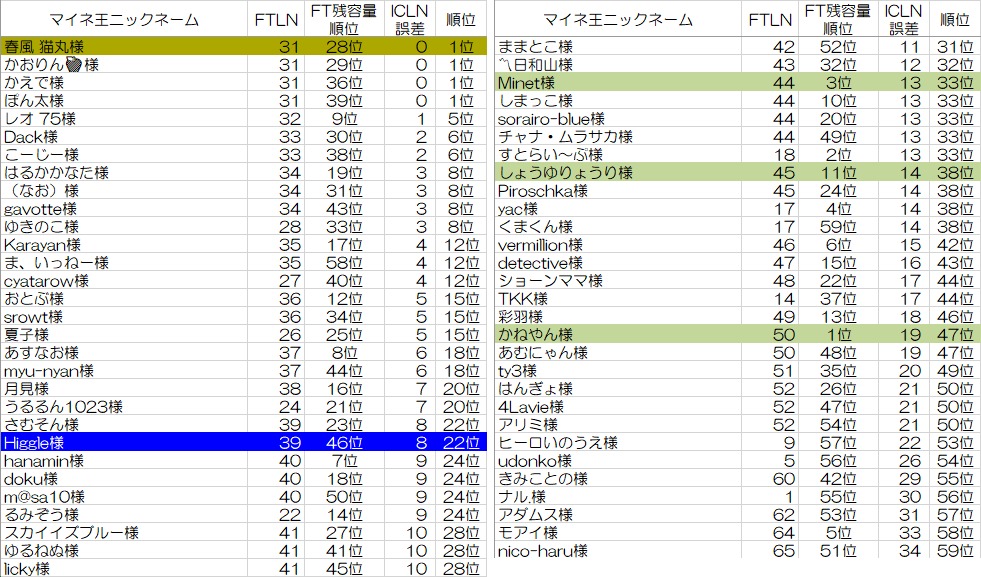Click the m@sa10様 name cell
Screen dimensions: 981x577
pos(45,497)
